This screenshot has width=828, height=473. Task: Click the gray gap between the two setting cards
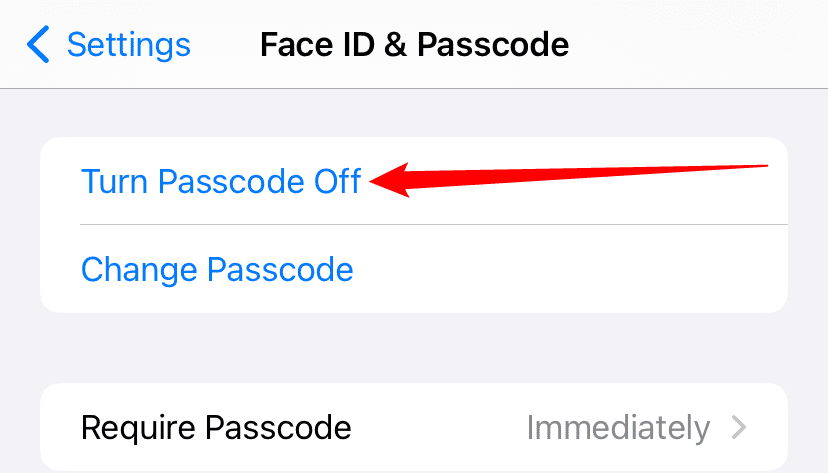pos(414,348)
